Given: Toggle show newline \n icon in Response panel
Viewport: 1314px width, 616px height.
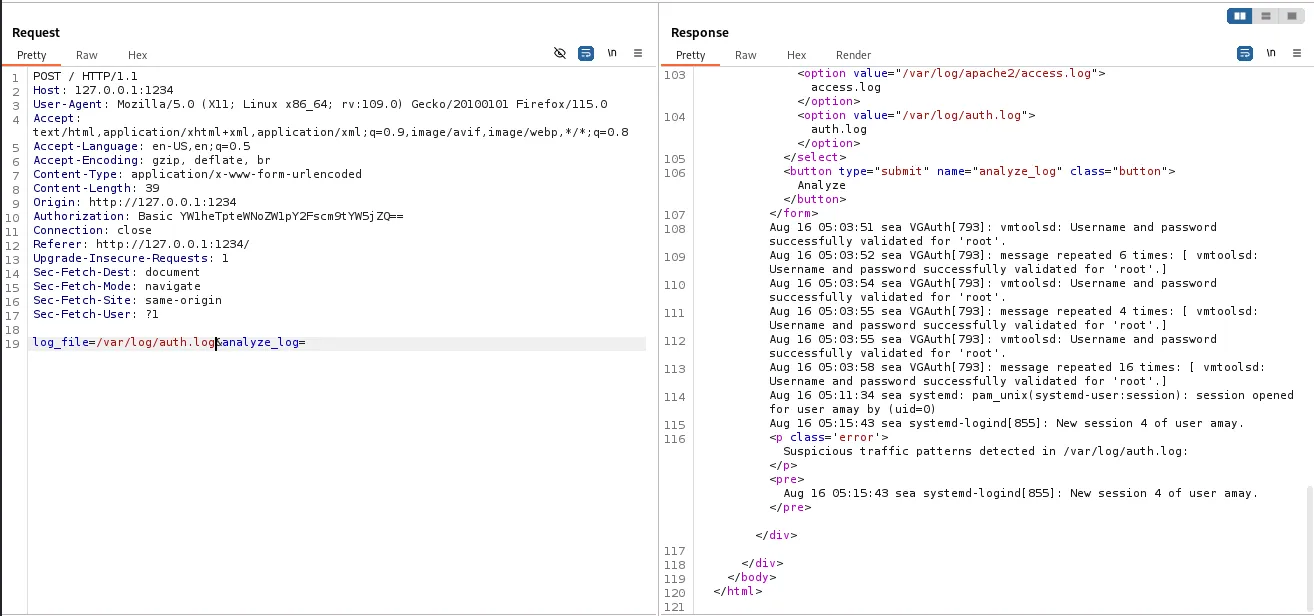Looking at the screenshot, I should click(1271, 53).
